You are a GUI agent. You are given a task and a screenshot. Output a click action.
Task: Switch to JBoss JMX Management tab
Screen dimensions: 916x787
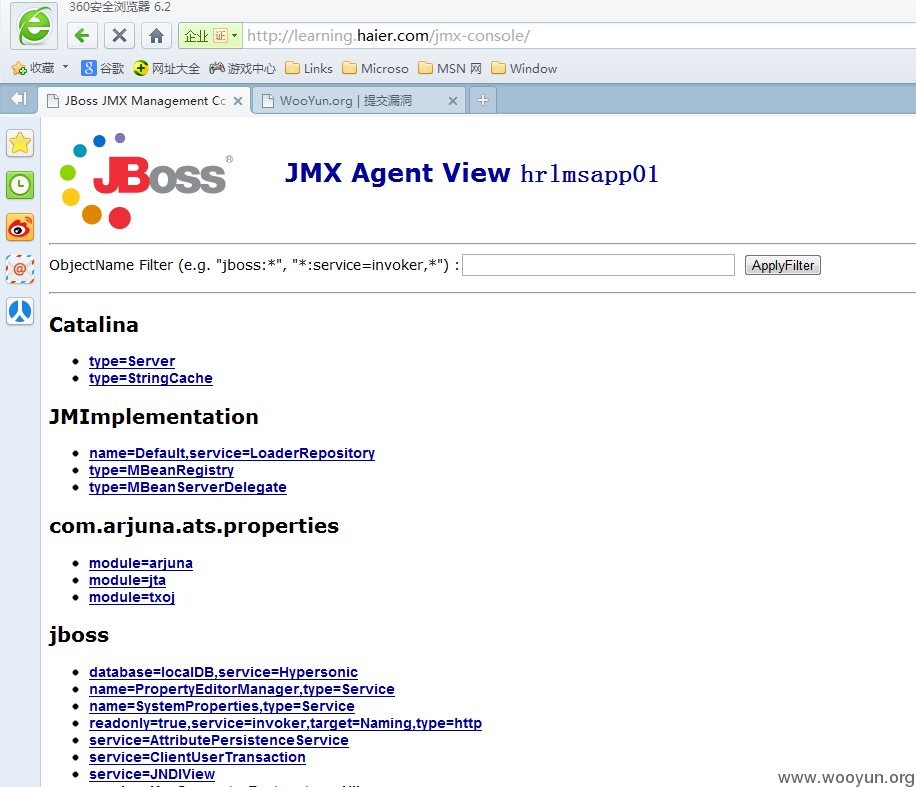144,100
